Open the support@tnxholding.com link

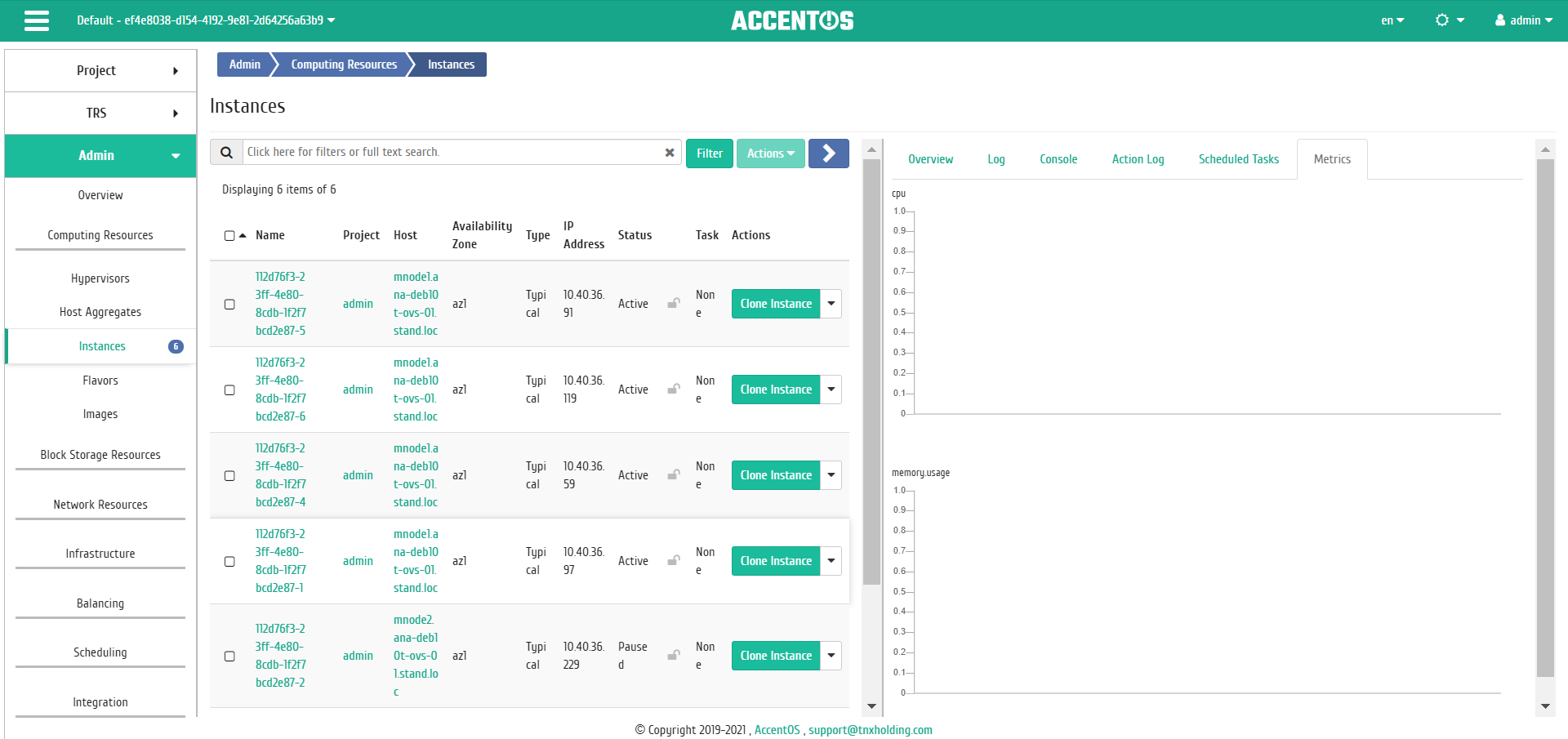tap(871, 730)
